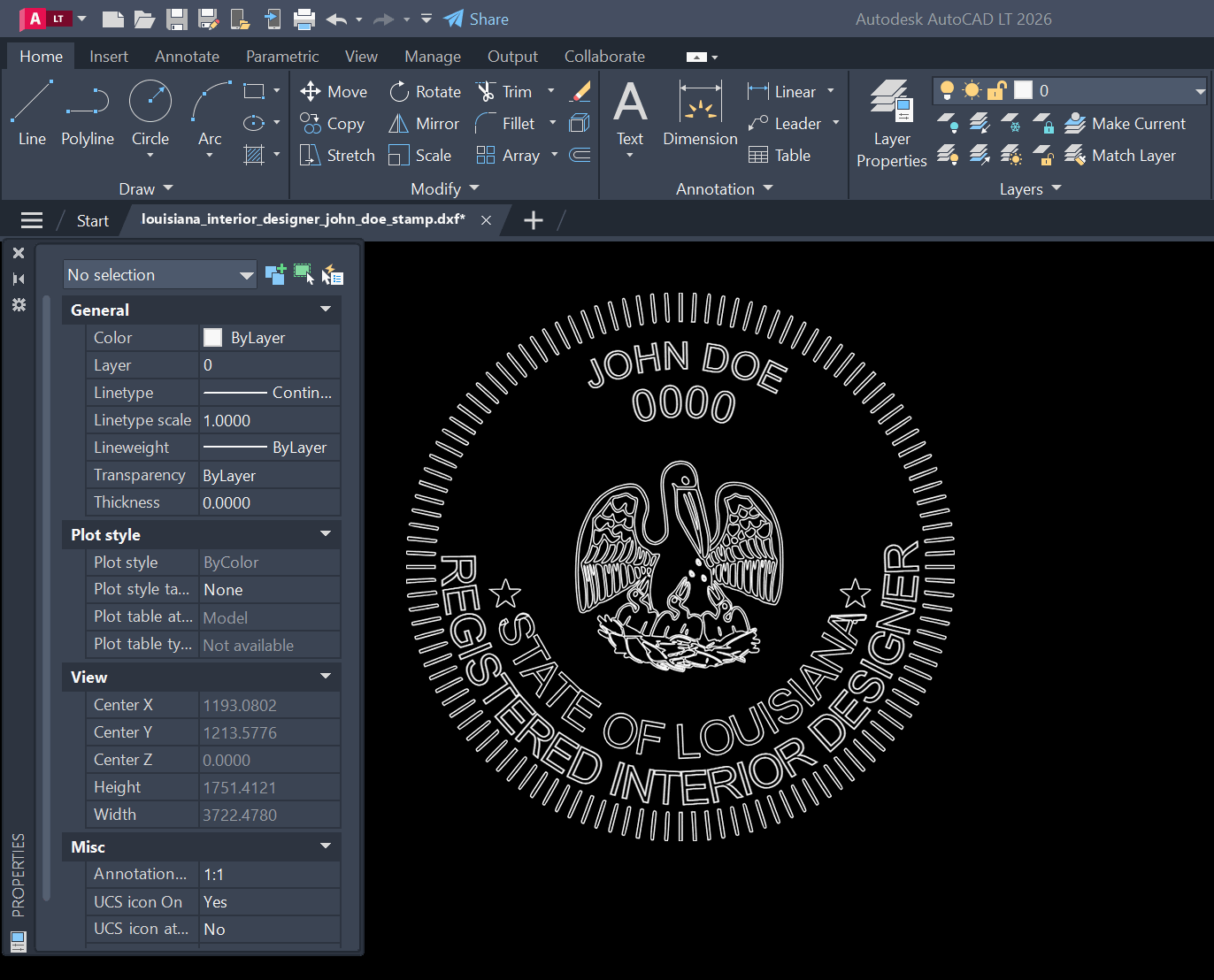Open the Manage ribbon tab
Viewport: 1214px width, 980px height.
[433, 56]
